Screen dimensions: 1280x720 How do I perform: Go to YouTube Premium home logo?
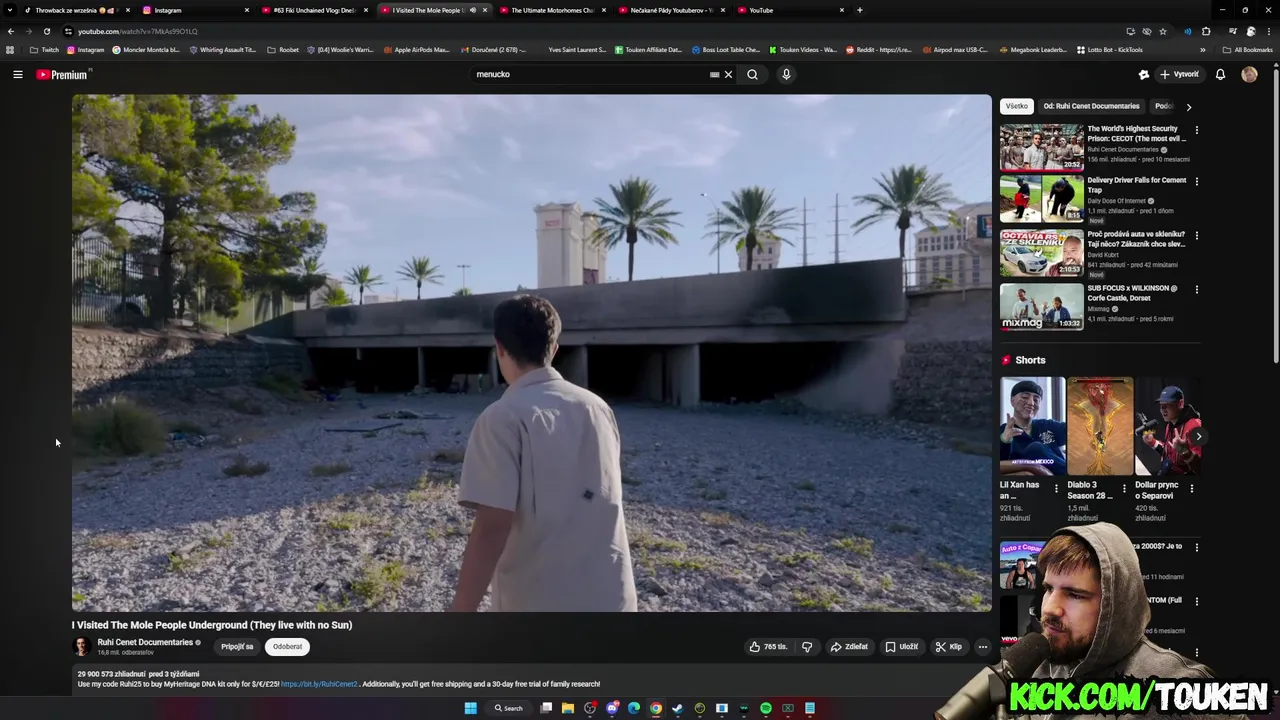[x=62, y=74]
